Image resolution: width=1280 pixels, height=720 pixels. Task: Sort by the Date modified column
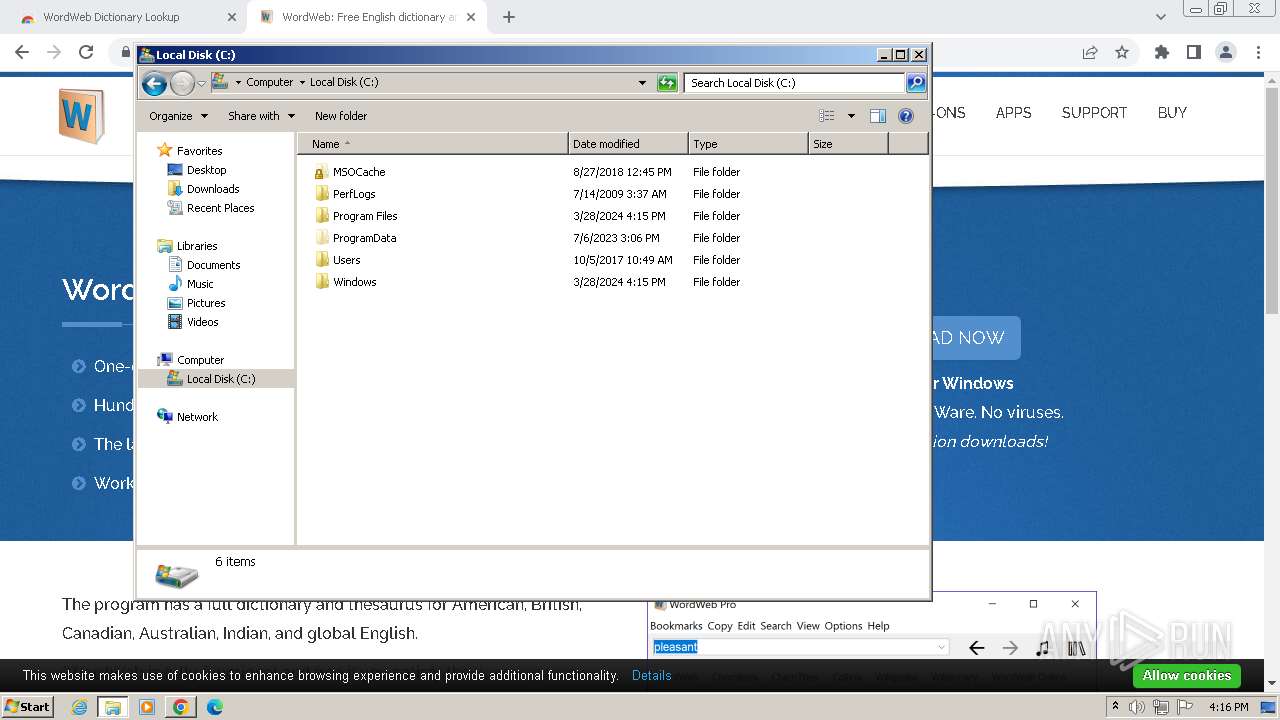(628, 144)
